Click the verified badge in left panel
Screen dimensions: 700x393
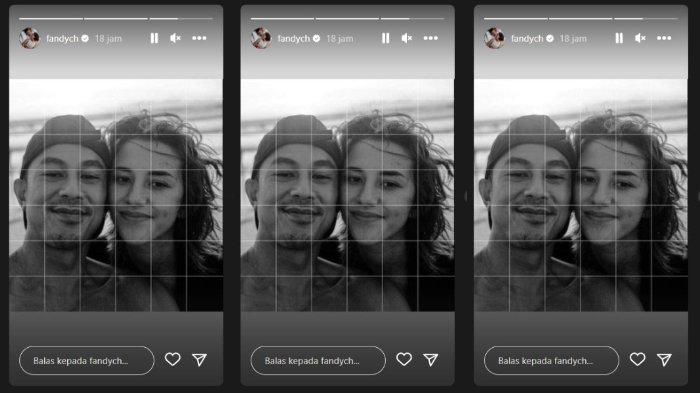click(x=85, y=39)
